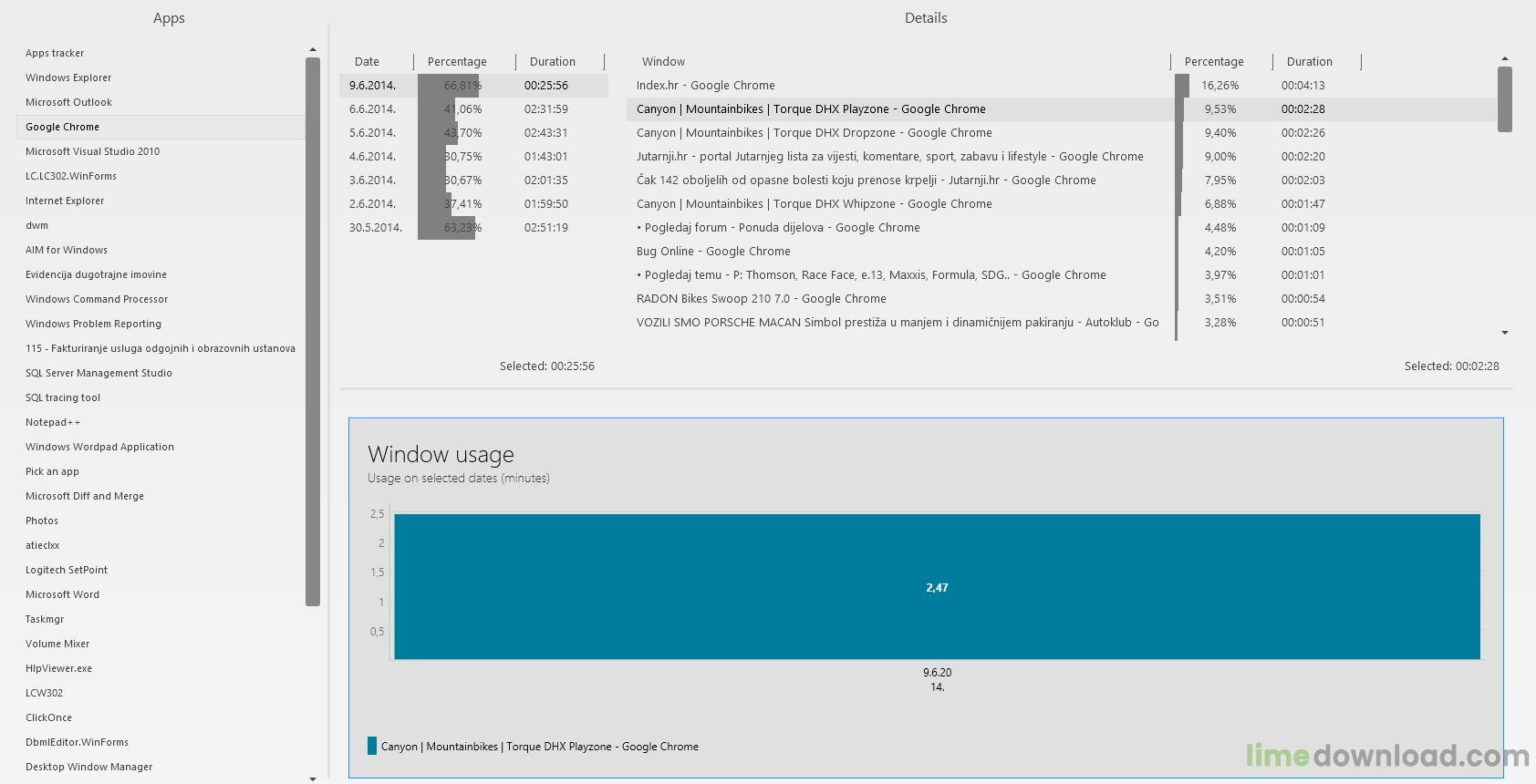Sort windows by Percentage column header
The height and width of the screenshot is (784, 1536).
click(x=1214, y=62)
